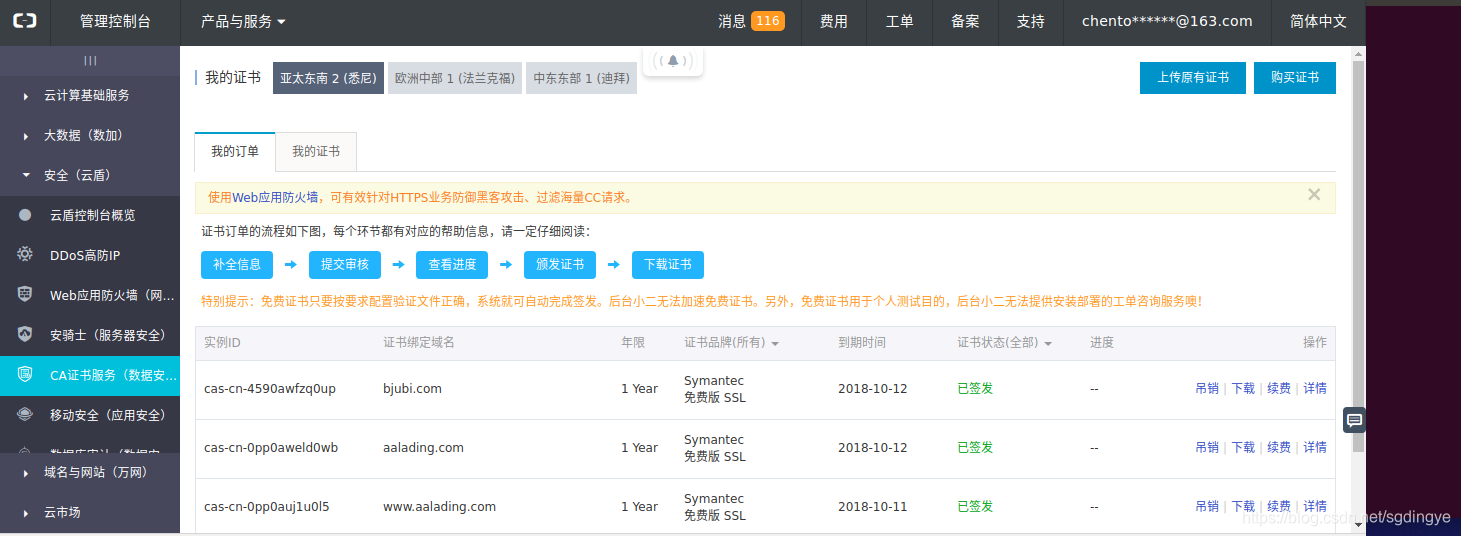Click domain cell www.aalading.com
This screenshot has height=536, width=1461.
pos(439,506)
